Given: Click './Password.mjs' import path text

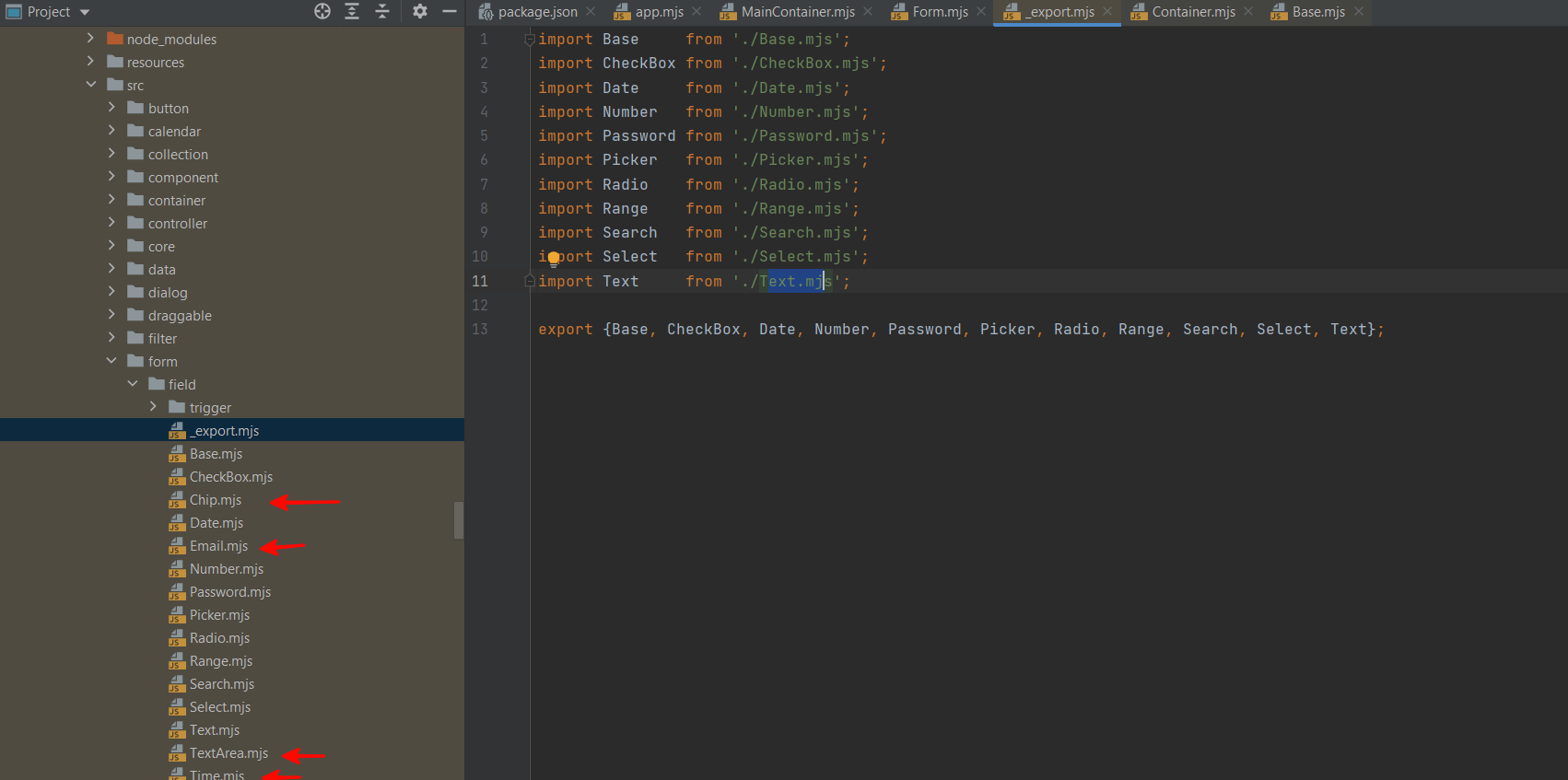Looking at the screenshot, I should pos(805,136).
